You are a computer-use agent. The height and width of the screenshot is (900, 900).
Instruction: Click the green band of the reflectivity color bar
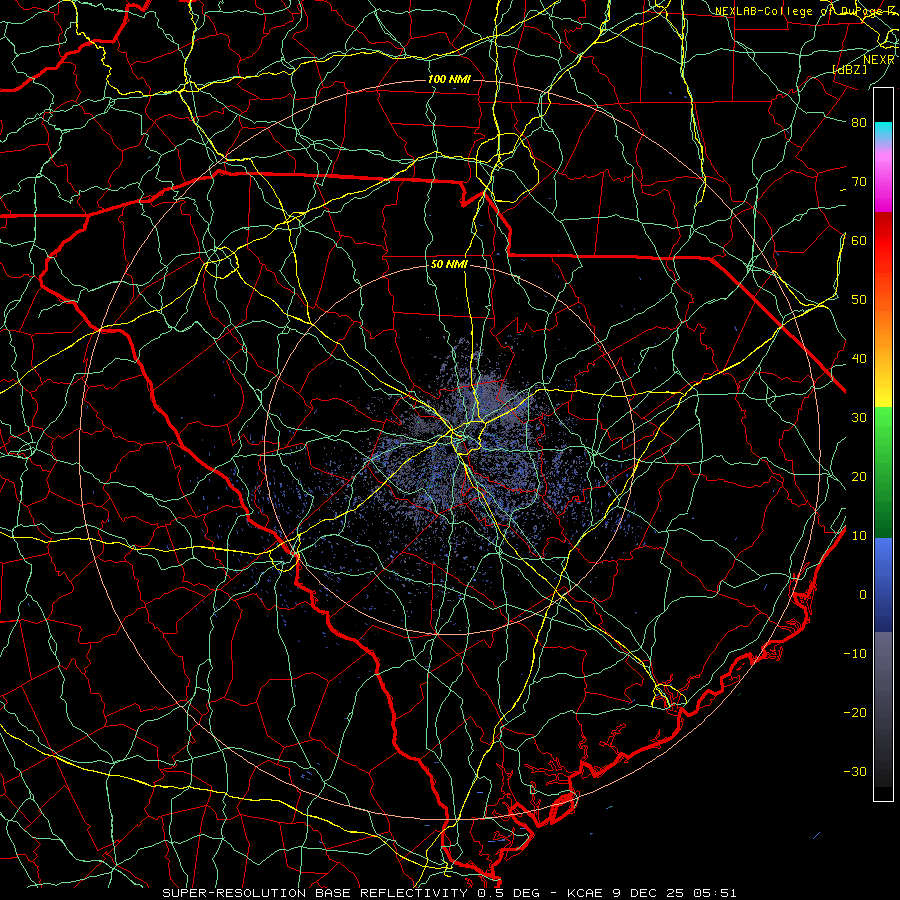[x=883, y=472]
